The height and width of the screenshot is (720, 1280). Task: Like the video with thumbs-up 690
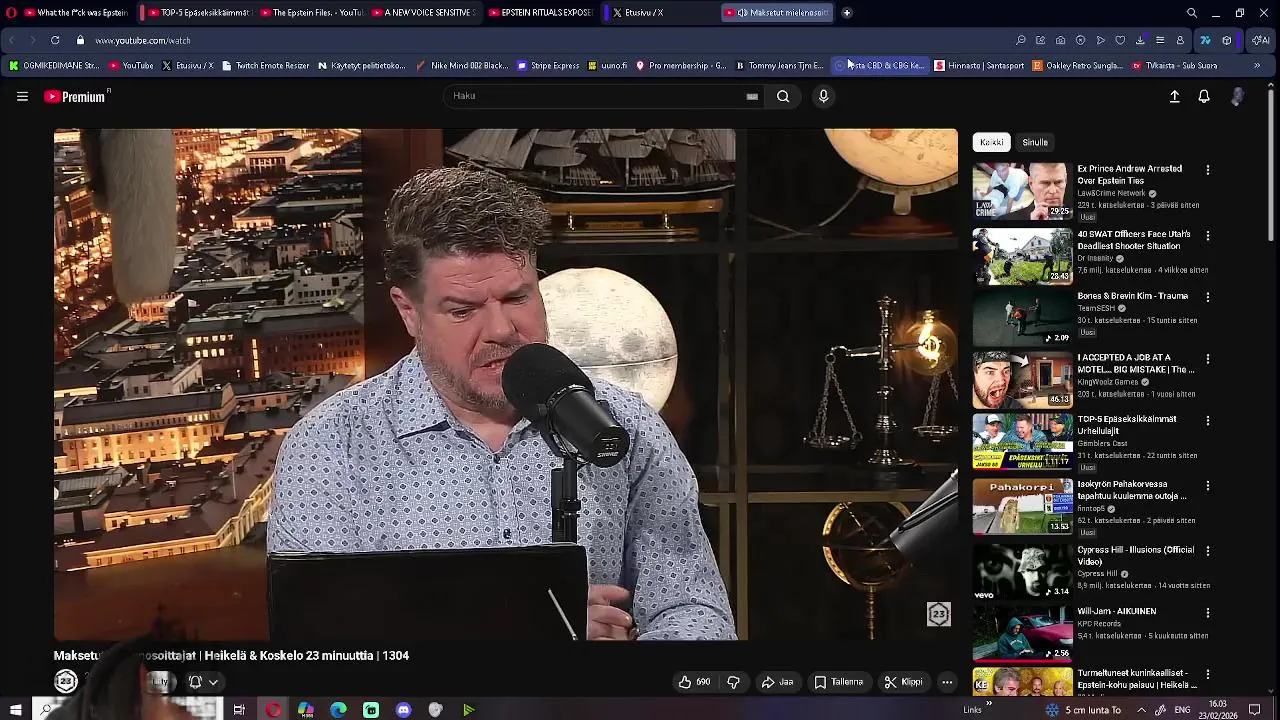[694, 682]
